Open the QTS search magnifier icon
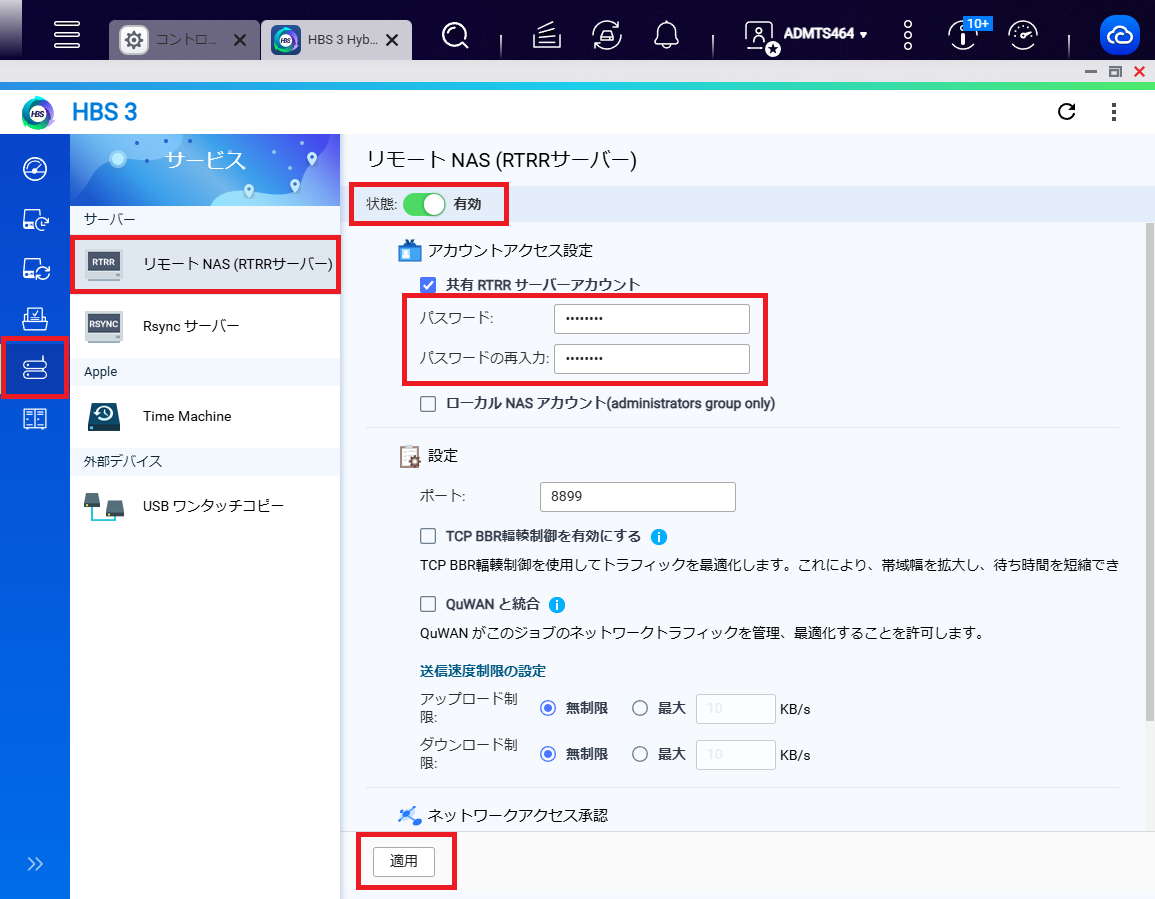1155x899 pixels. pos(455,35)
